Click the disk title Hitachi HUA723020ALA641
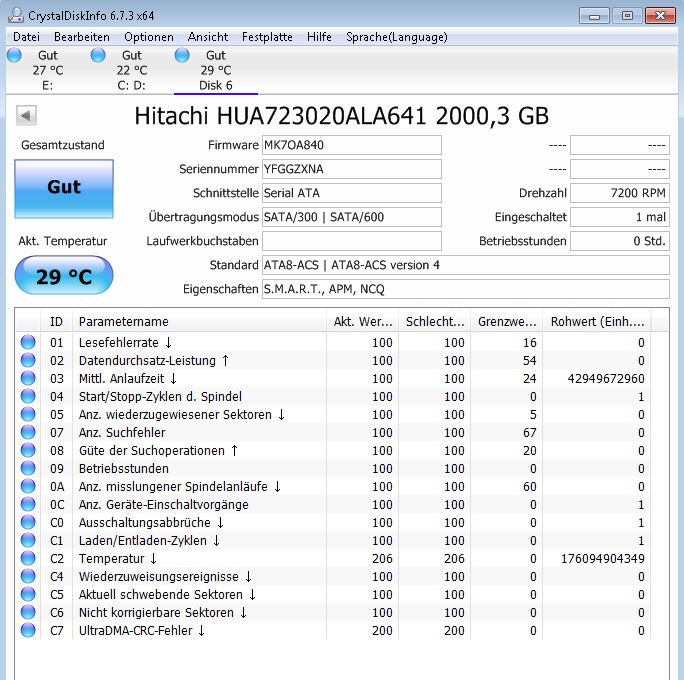The height and width of the screenshot is (680, 684). coord(341,116)
